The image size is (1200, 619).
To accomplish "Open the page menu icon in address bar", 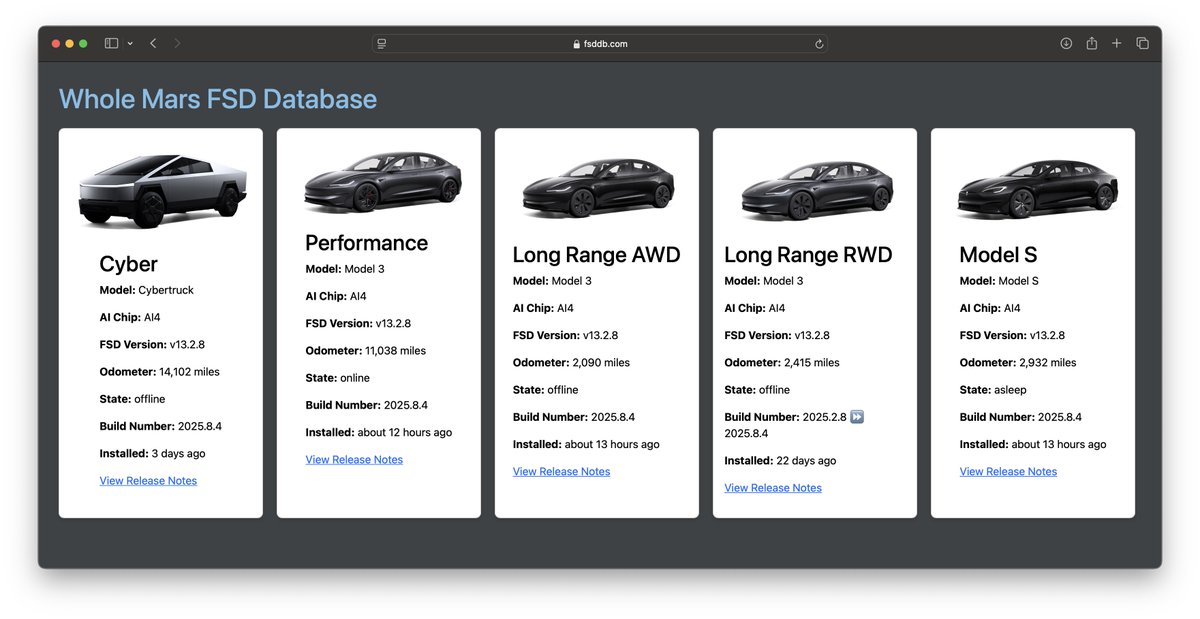I will (382, 44).
